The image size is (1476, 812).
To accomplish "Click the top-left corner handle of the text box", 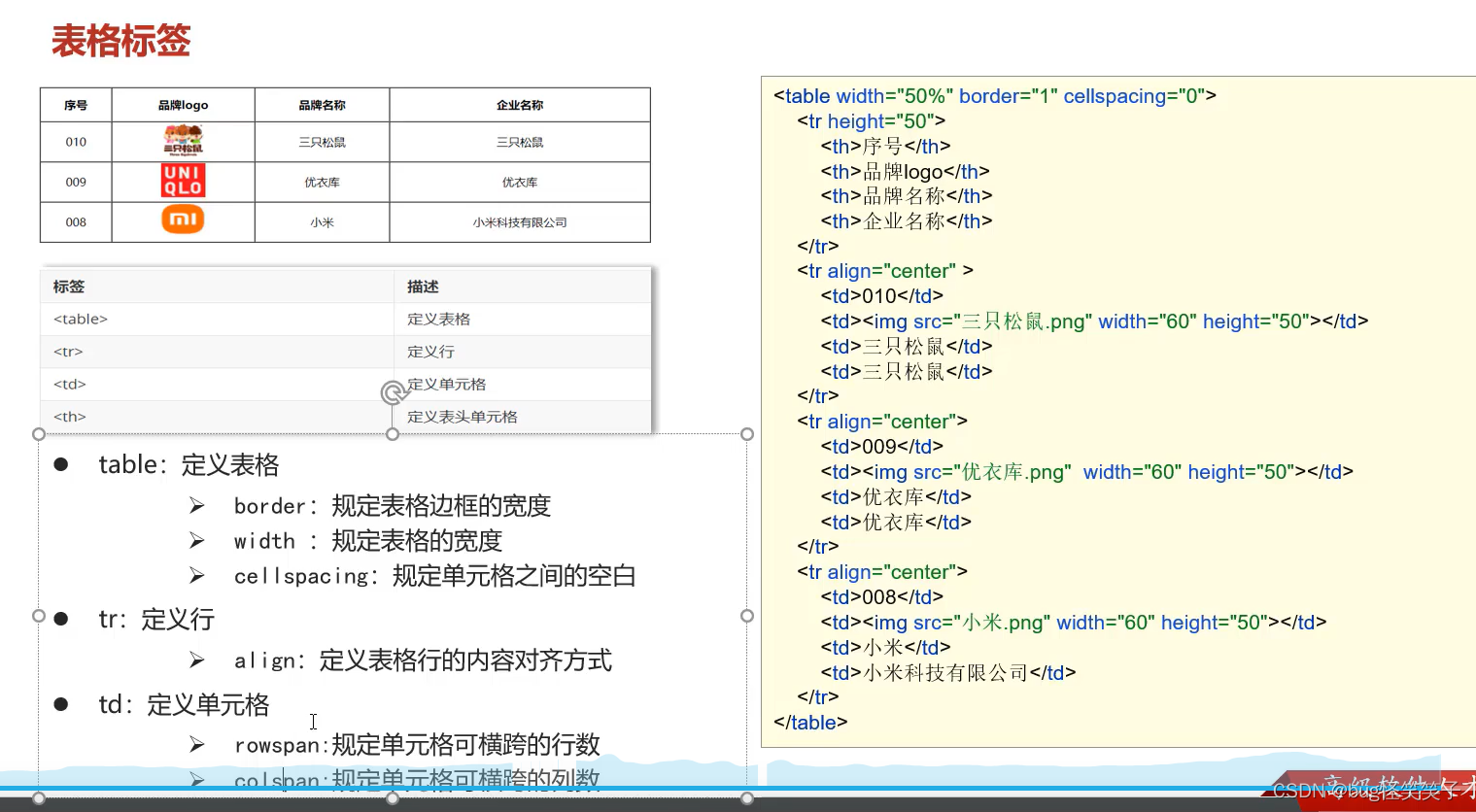I will coord(39,434).
